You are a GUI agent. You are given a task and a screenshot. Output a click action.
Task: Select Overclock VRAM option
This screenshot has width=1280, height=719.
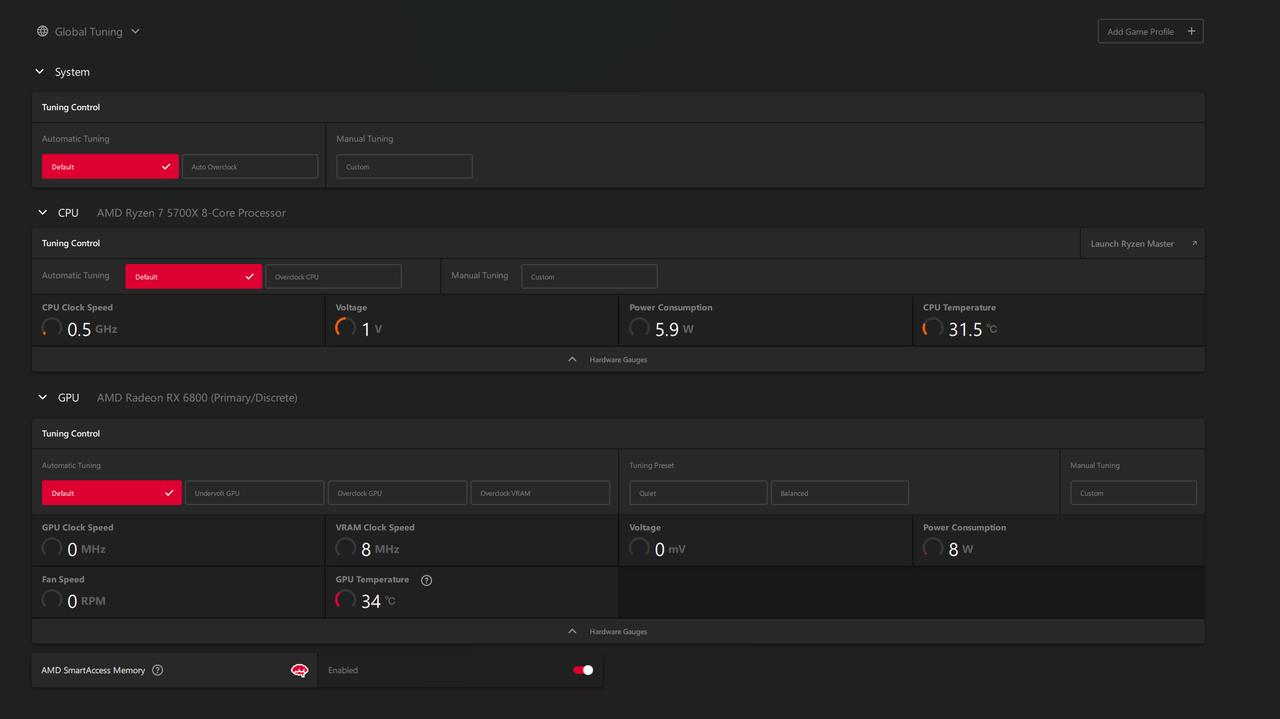(540, 493)
